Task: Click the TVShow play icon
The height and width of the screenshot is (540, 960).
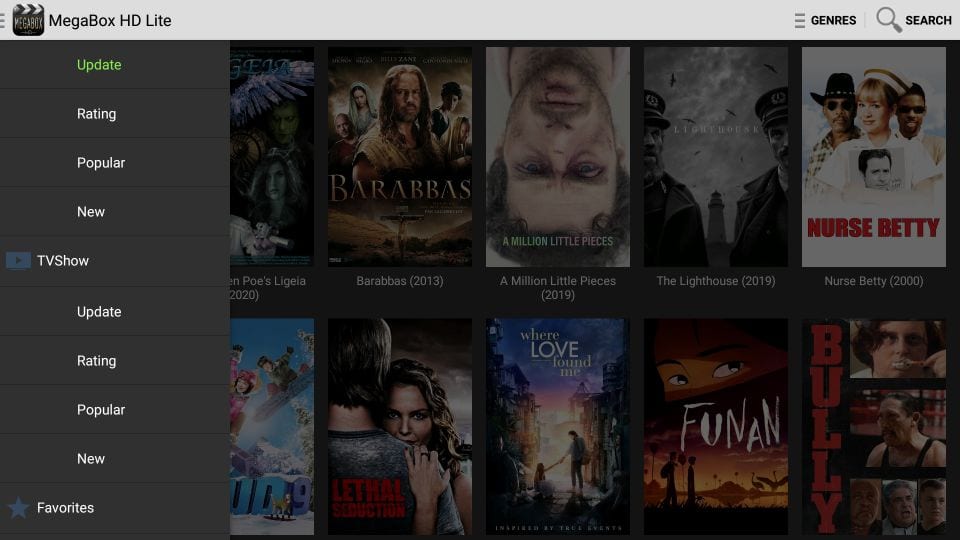Action: pos(18,261)
